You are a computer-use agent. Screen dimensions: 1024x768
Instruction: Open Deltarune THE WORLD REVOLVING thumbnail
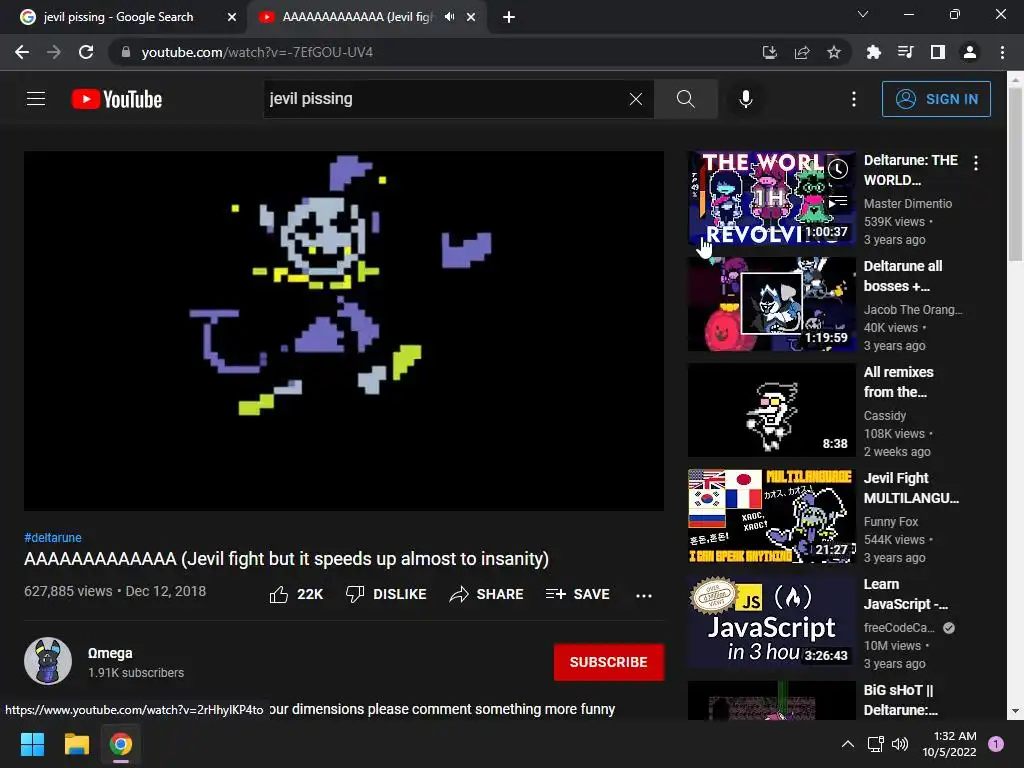(x=771, y=198)
